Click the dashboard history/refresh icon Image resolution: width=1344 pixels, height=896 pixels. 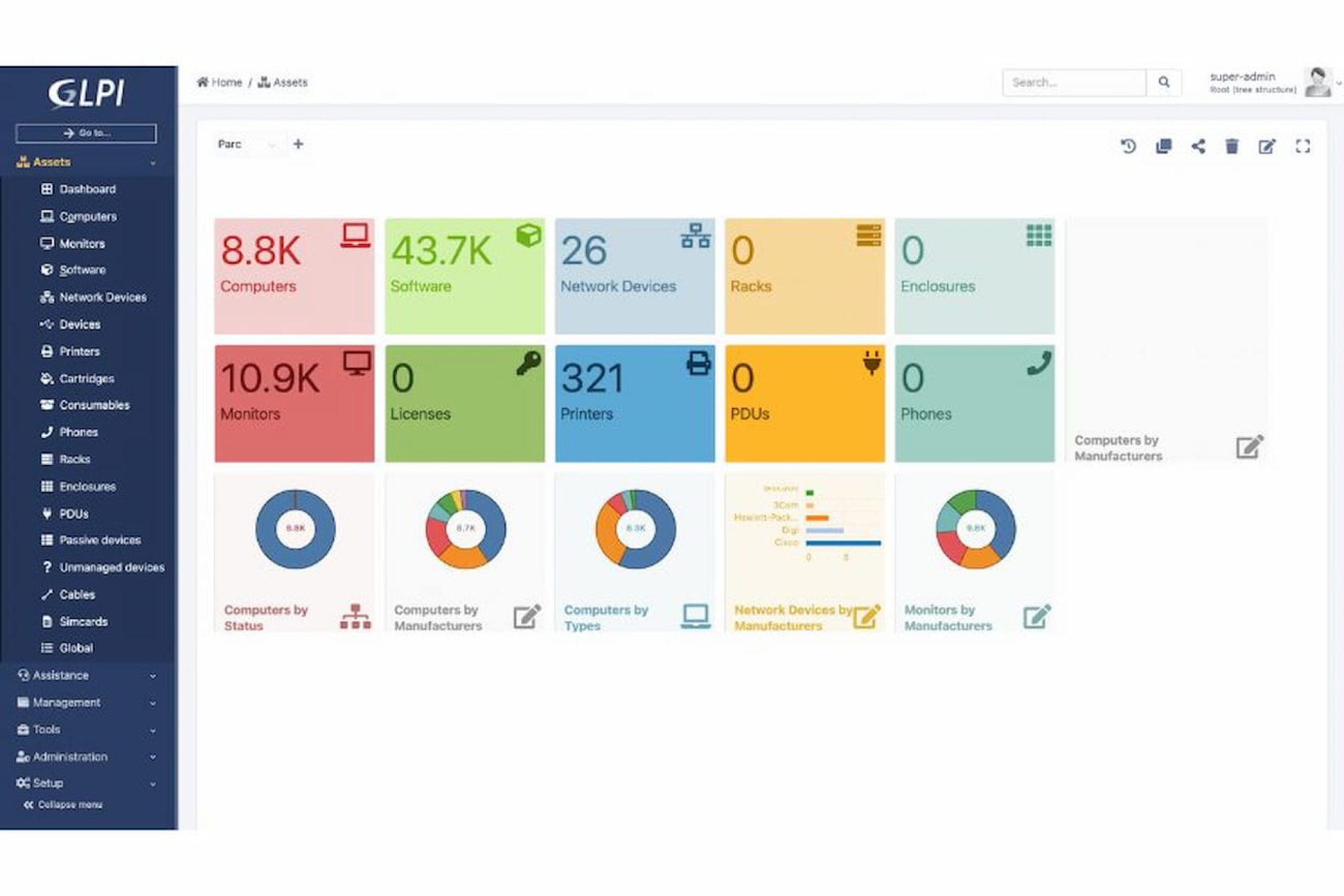point(1128,146)
